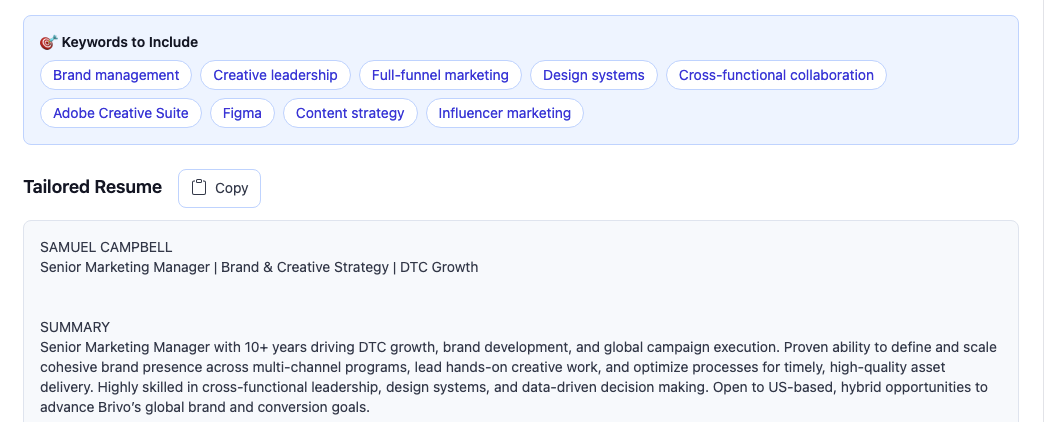Choose the Full-funnel marketing keyword tag
Image resolution: width=1044 pixels, height=422 pixels.
tap(440, 75)
